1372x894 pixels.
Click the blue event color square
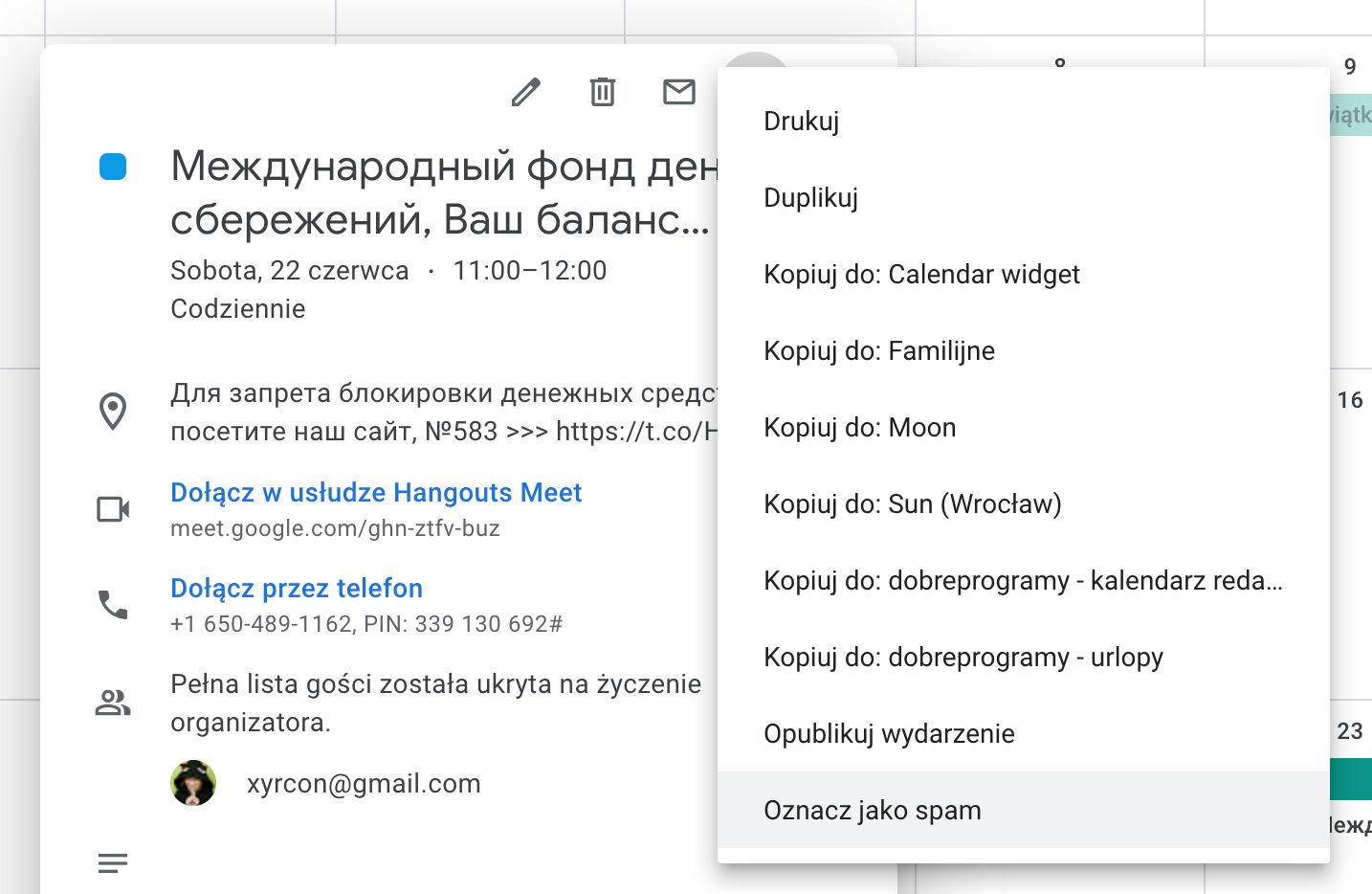point(113,167)
